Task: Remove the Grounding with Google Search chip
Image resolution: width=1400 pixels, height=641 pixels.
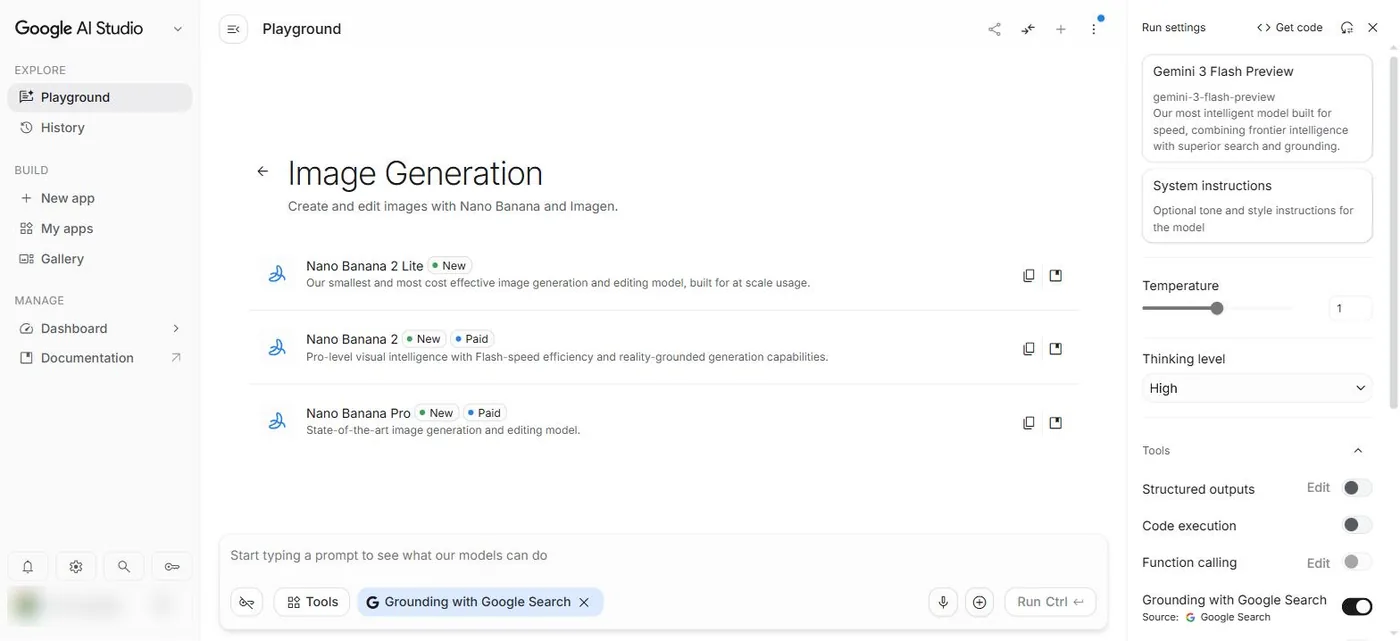Action: (x=584, y=602)
